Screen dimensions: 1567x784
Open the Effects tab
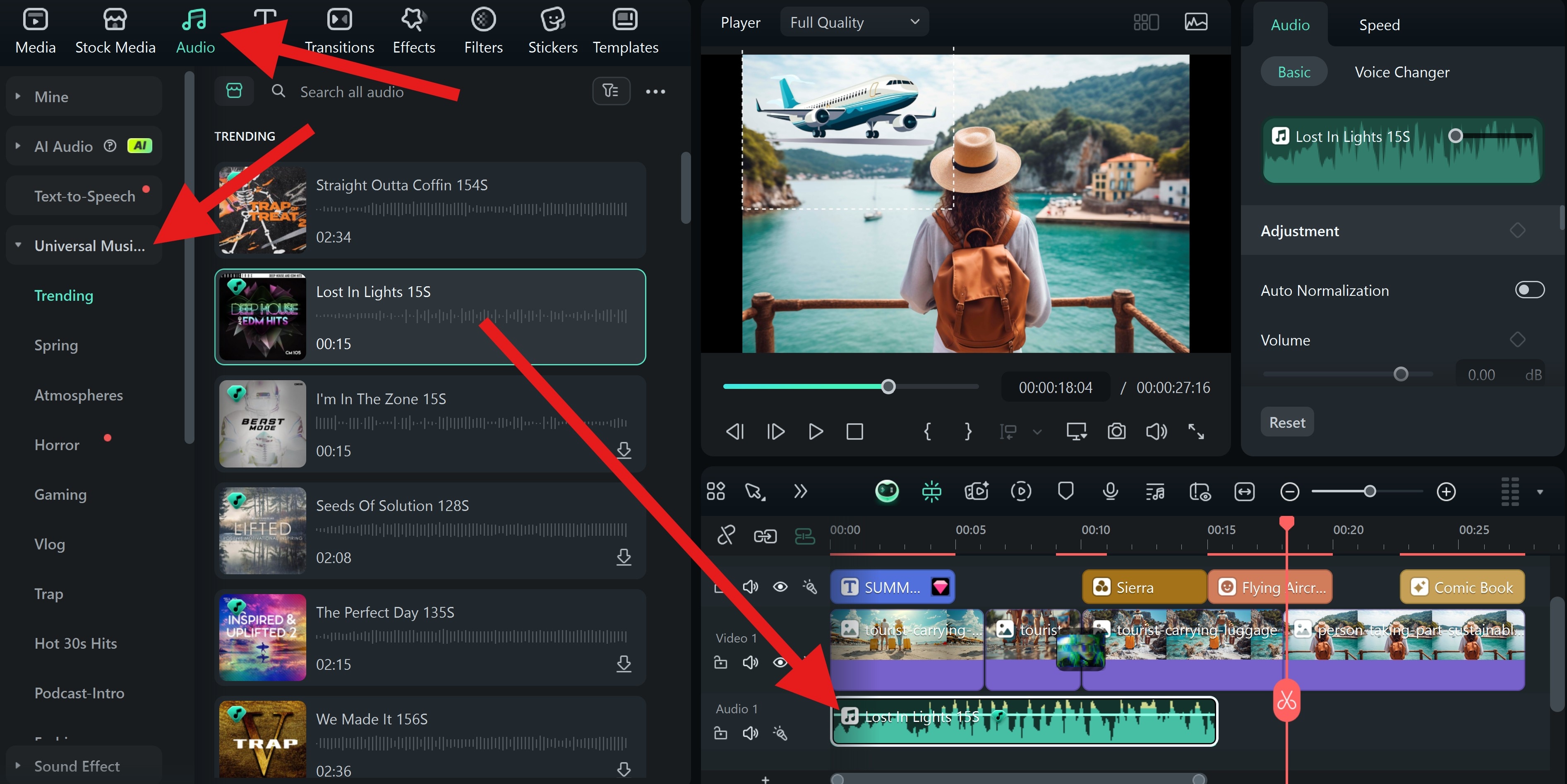[x=414, y=31]
